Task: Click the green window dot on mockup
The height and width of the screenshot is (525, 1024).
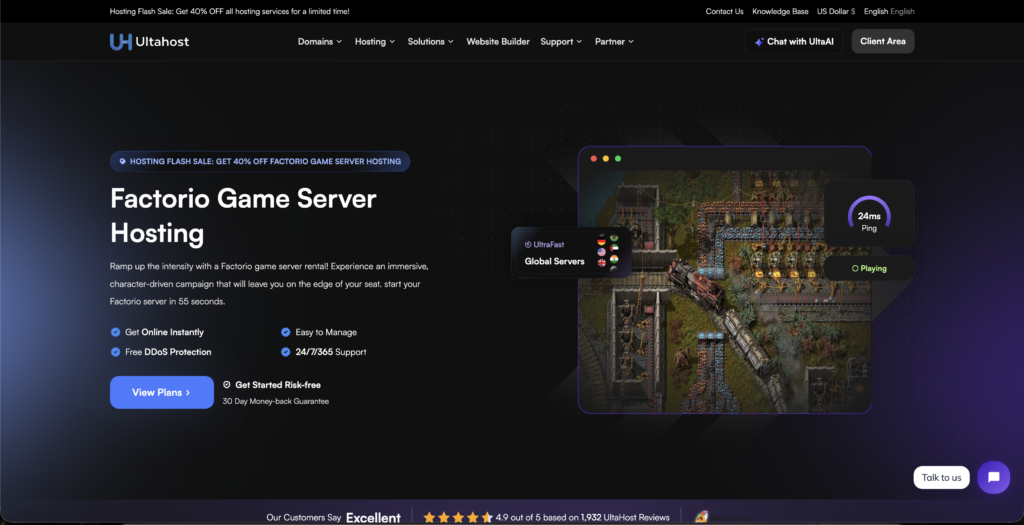Action: click(618, 159)
